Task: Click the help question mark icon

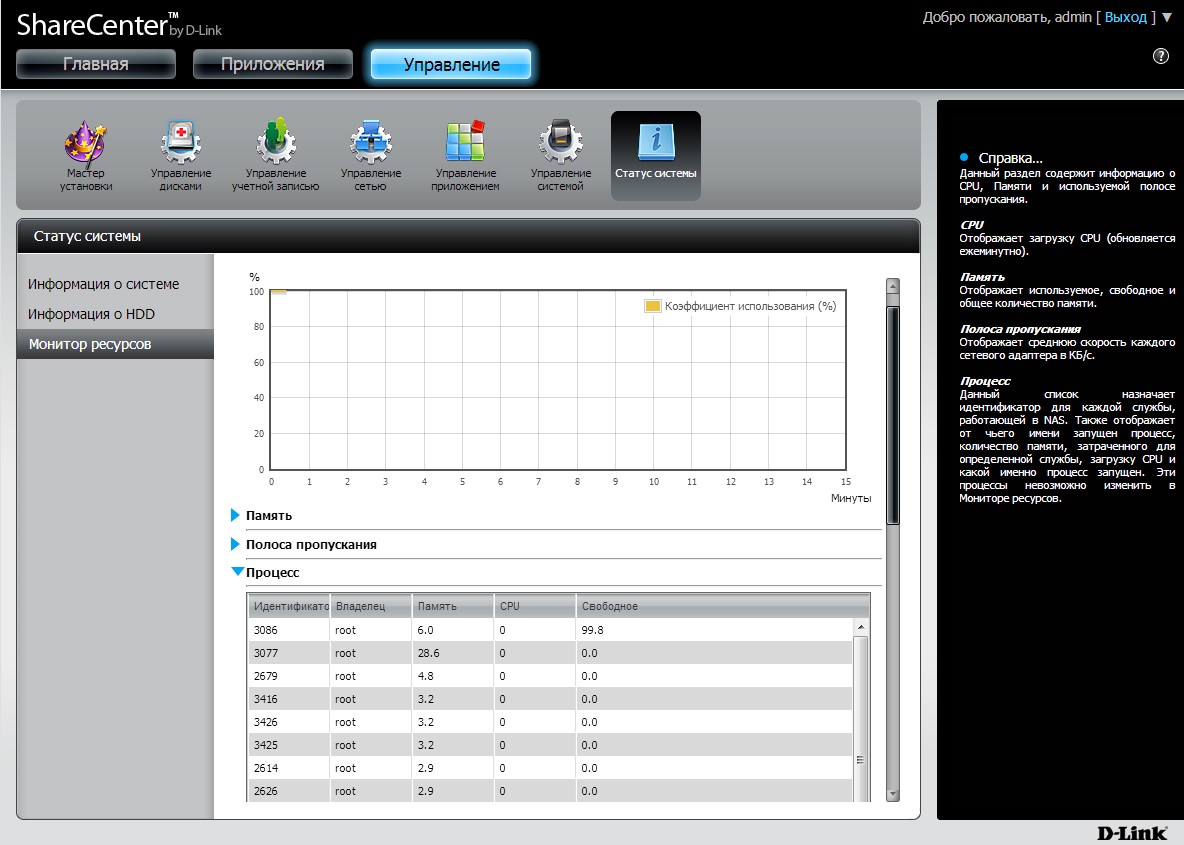Action: 1161,56
